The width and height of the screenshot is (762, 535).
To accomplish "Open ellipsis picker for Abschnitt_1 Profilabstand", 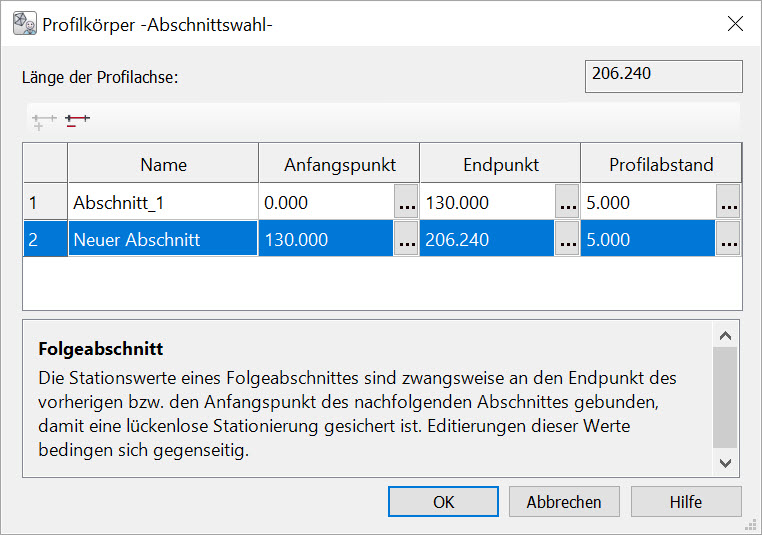I will [728, 203].
